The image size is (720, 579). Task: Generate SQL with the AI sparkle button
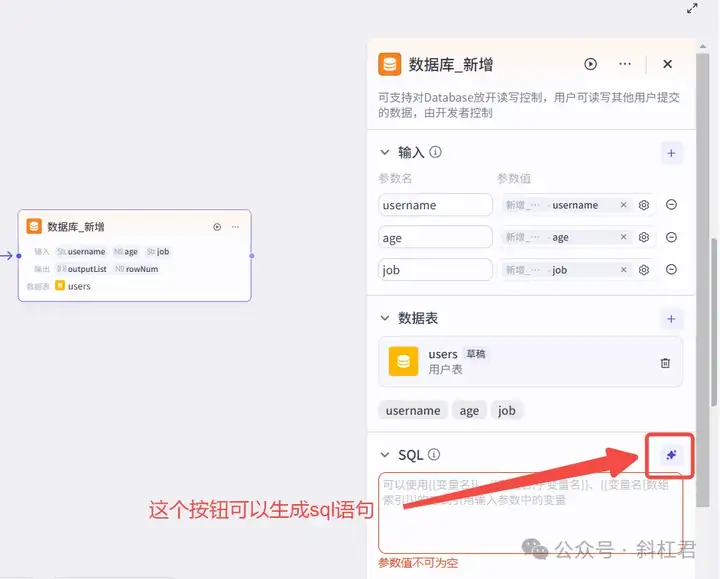click(x=671, y=455)
